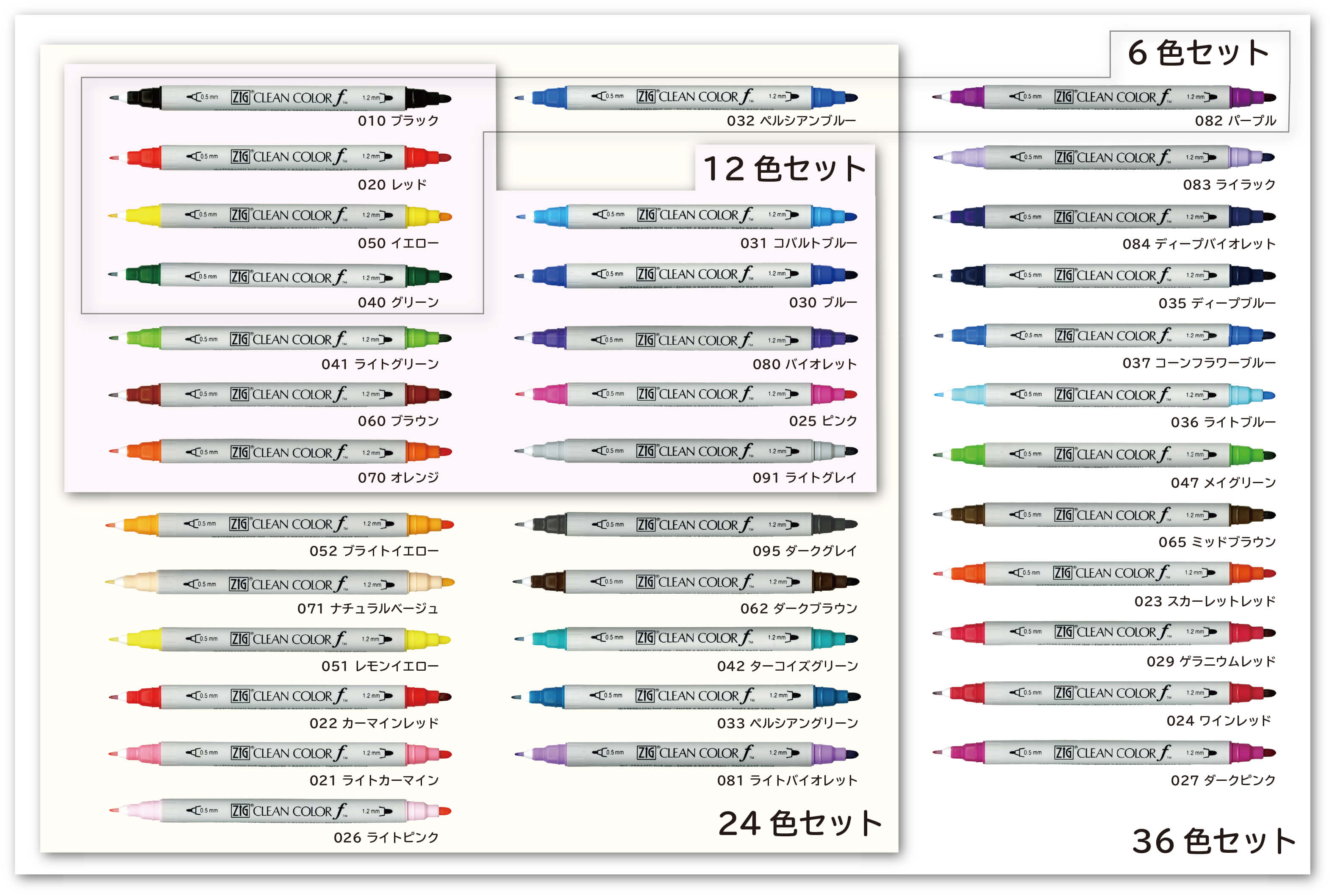Click the '080 バイオレット' label text
Screen dimensions: 1332x896
(805, 364)
